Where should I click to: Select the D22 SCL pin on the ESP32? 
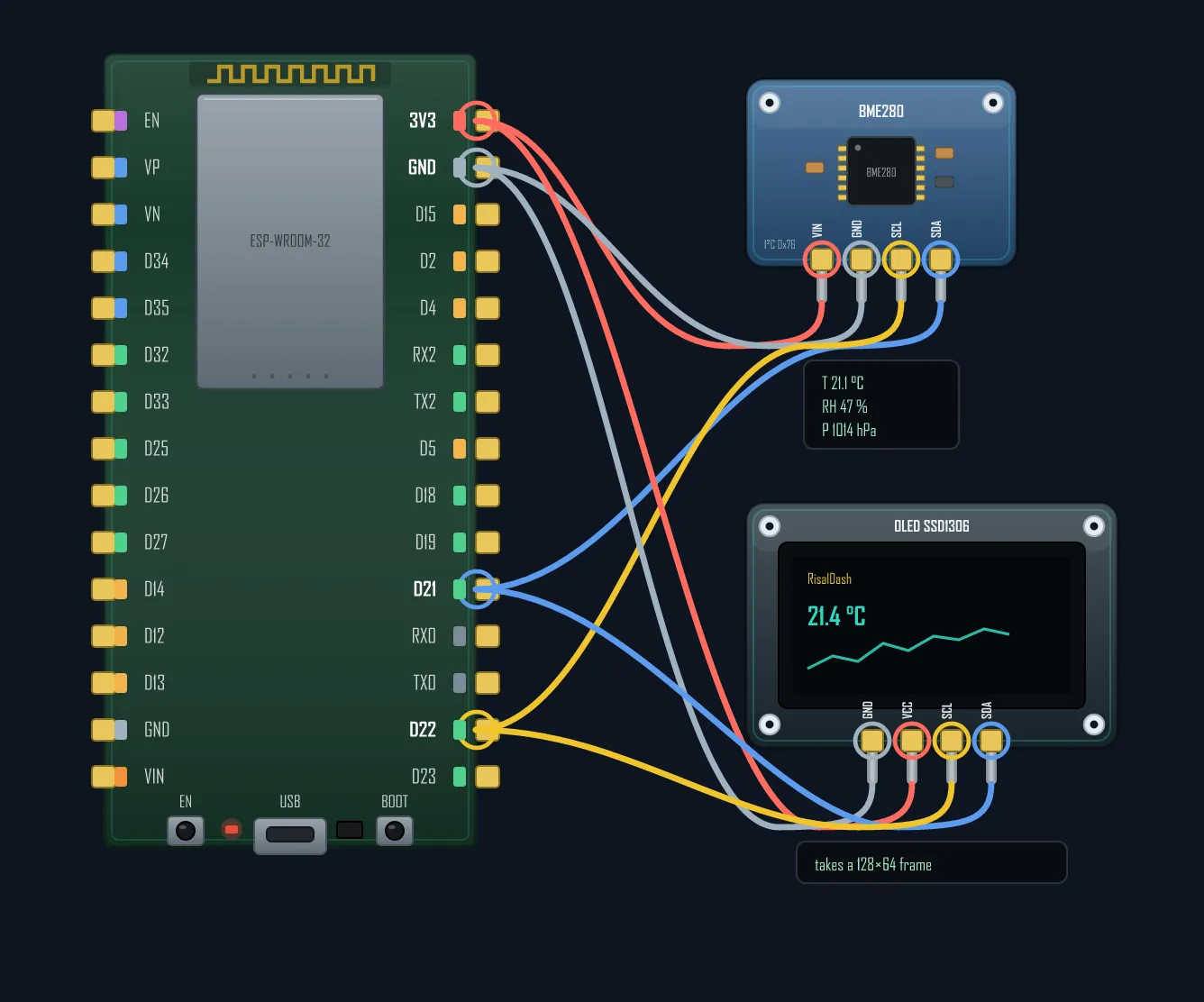click(488, 729)
